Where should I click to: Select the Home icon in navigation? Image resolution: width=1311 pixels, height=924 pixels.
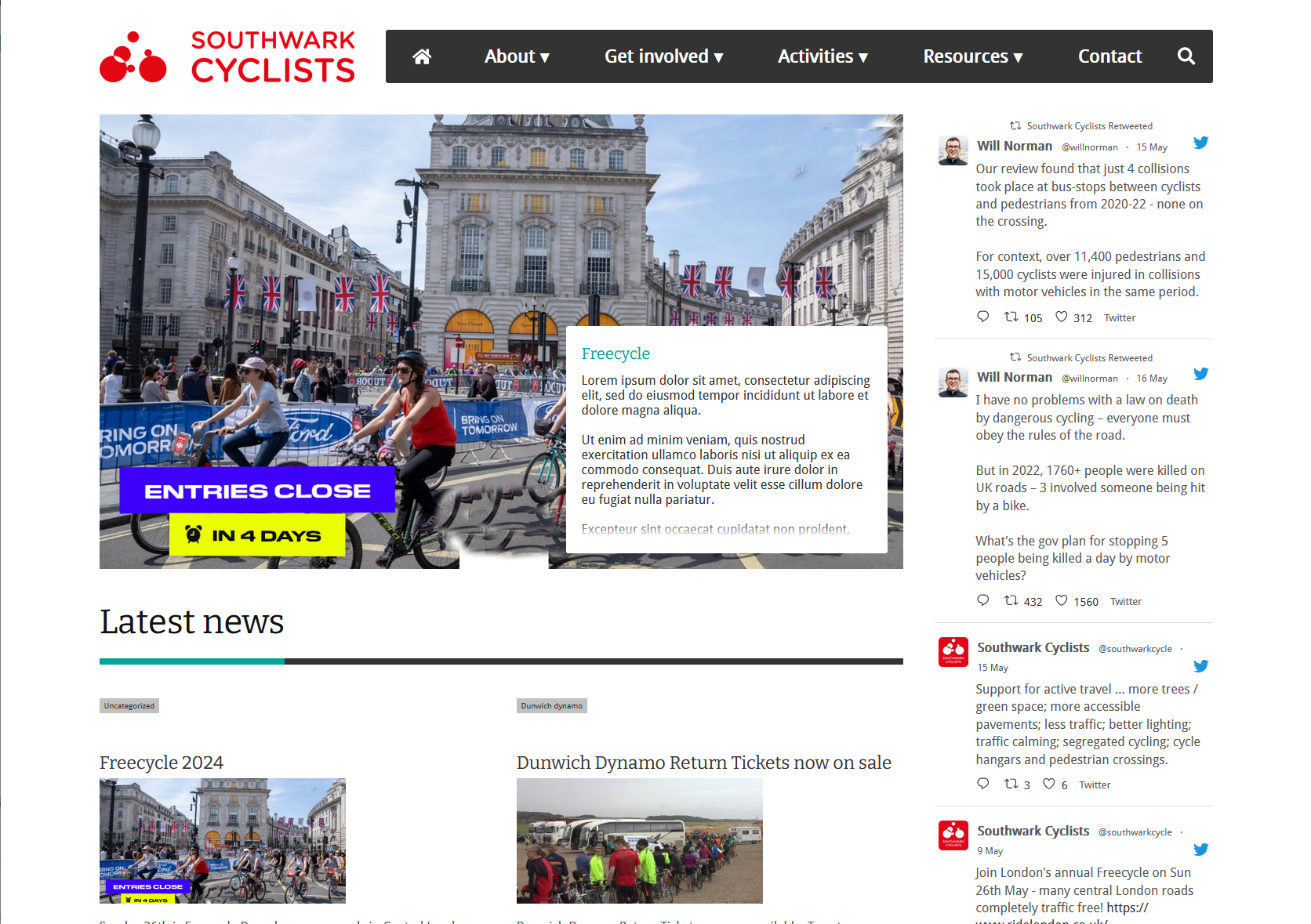(422, 56)
